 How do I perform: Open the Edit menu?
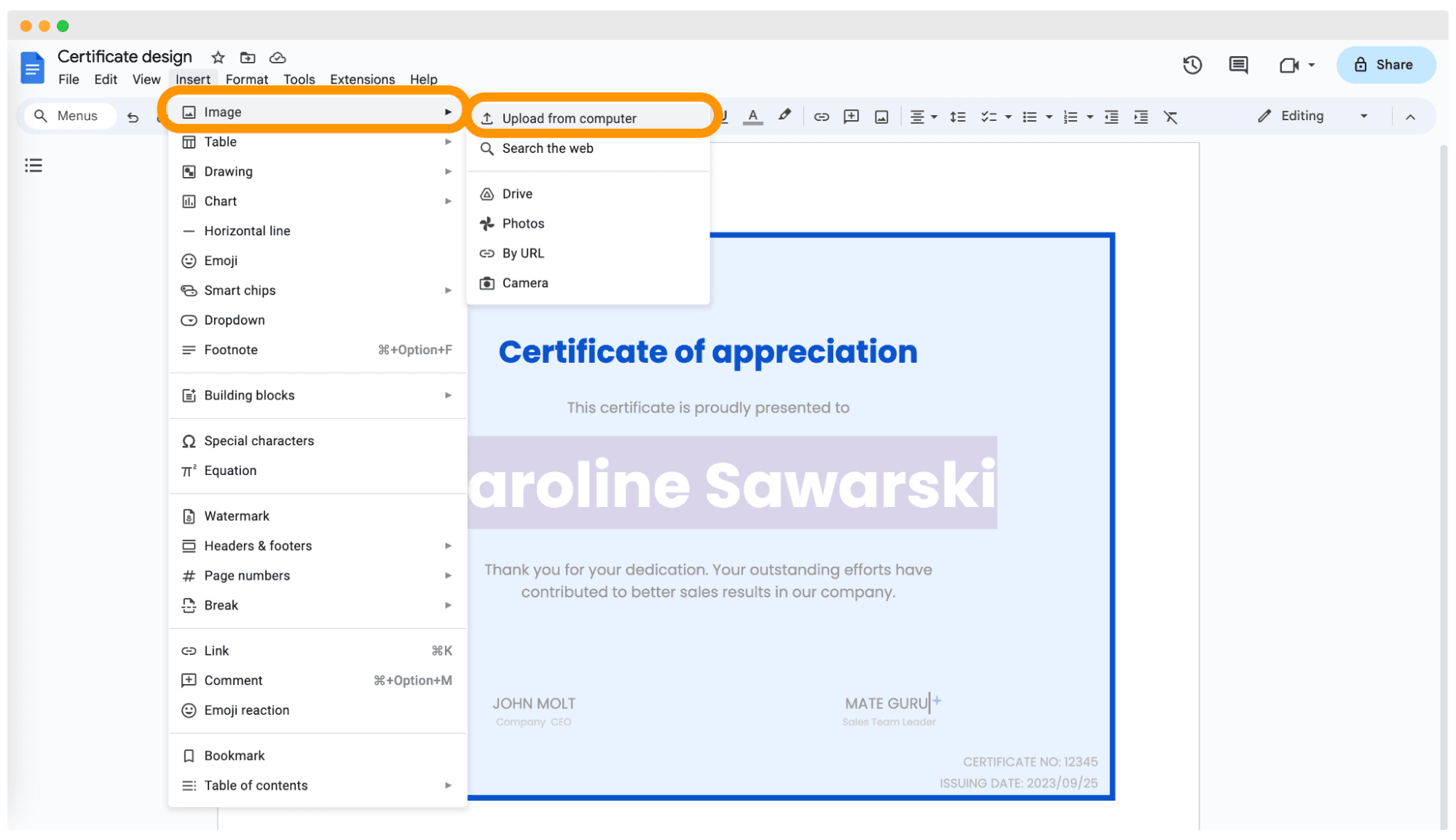click(x=106, y=79)
